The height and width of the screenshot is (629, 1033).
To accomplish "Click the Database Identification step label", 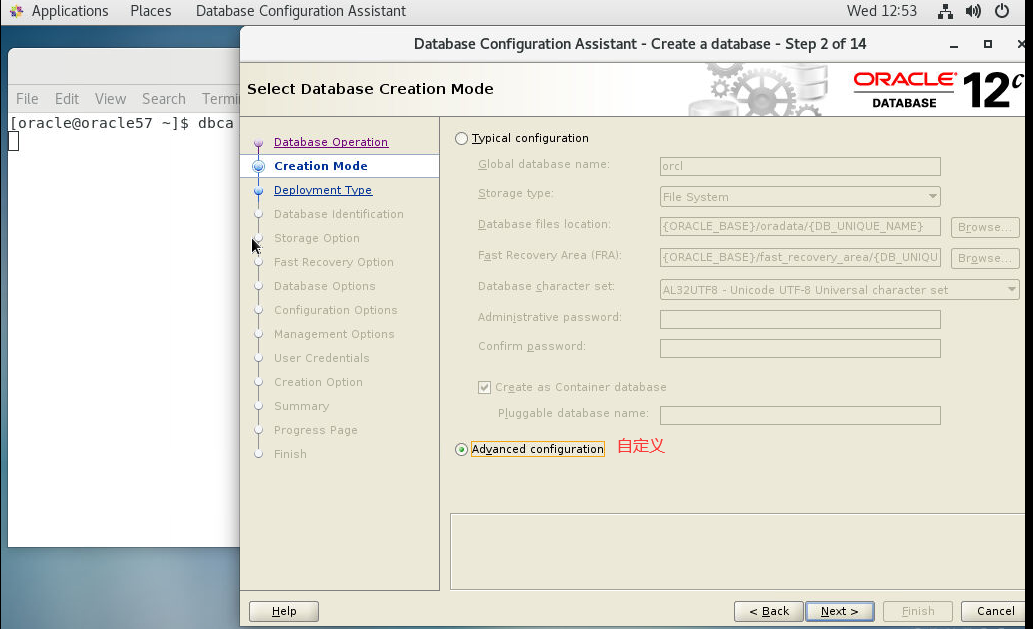I will click(339, 214).
